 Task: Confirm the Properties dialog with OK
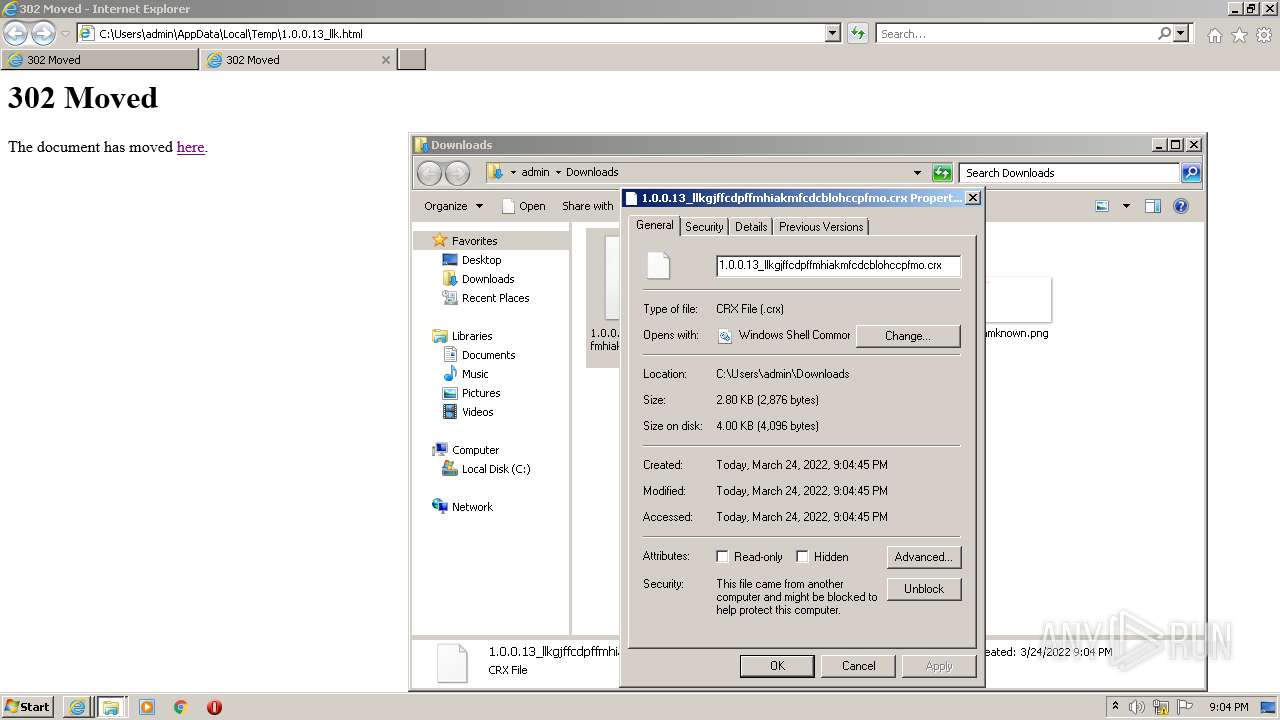pyautogui.click(x=777, y=666)
